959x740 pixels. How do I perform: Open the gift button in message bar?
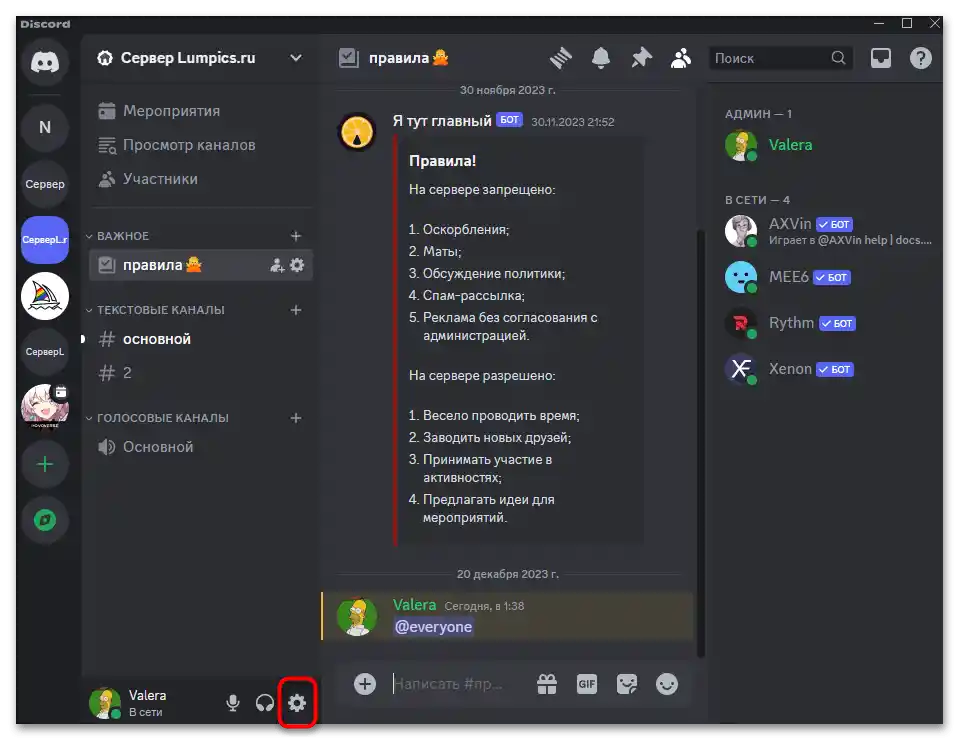point(546,684)
